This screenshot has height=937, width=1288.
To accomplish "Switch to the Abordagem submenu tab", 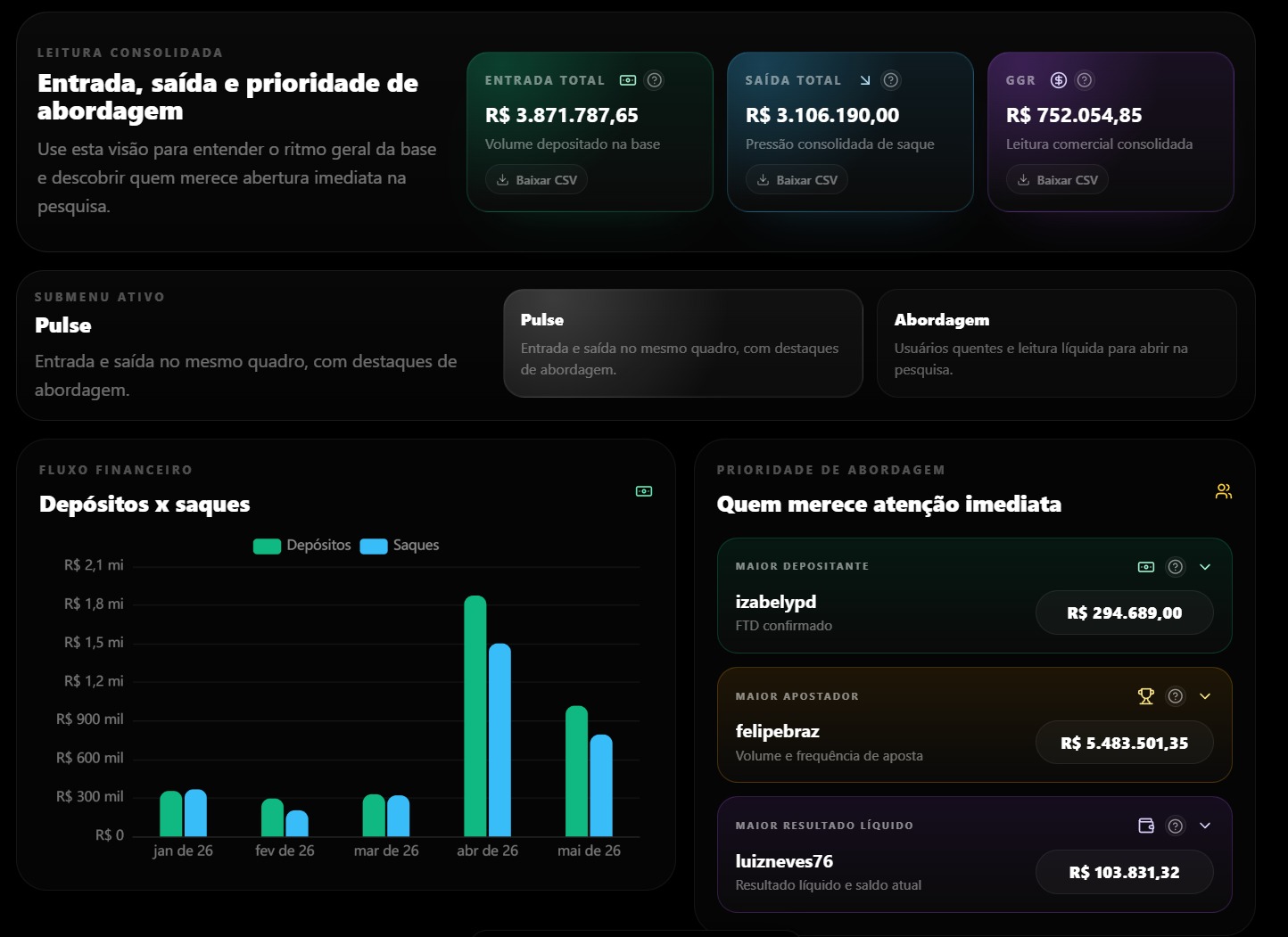I will click(x=1057, y=343).
